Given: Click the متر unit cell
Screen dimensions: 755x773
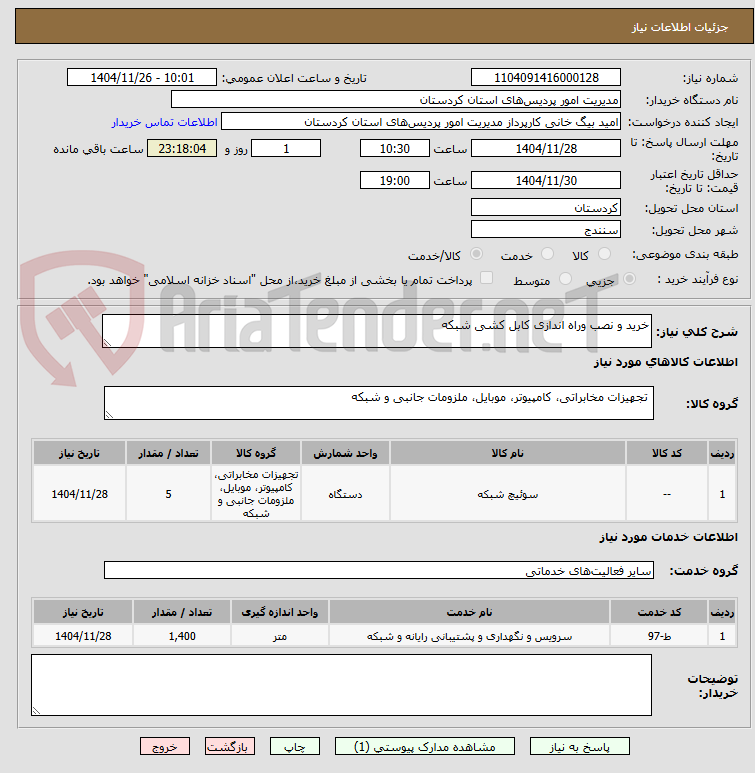Looking at the screenshot, I should click(x=280, y=636).
